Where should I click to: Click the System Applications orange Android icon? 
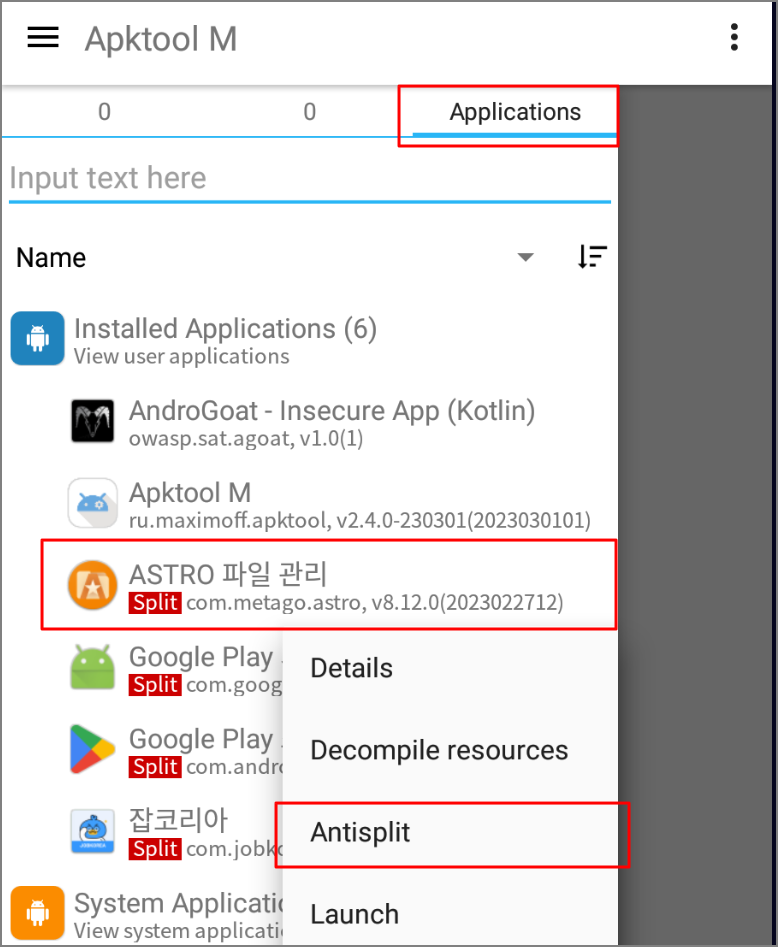(37, 913)
